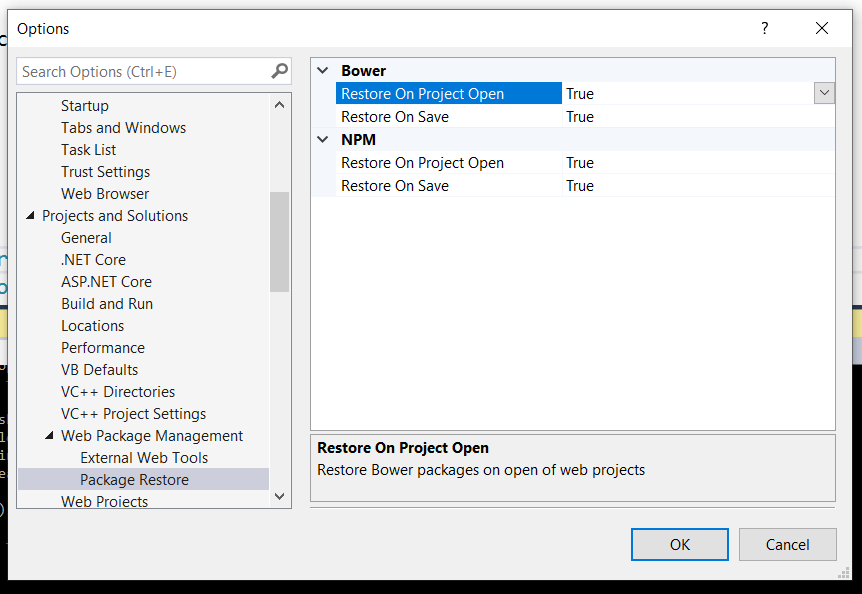Viewport: 862px width, 594px height.
Task: Select NPM Restore On Save property
Action: pos(395,186)
